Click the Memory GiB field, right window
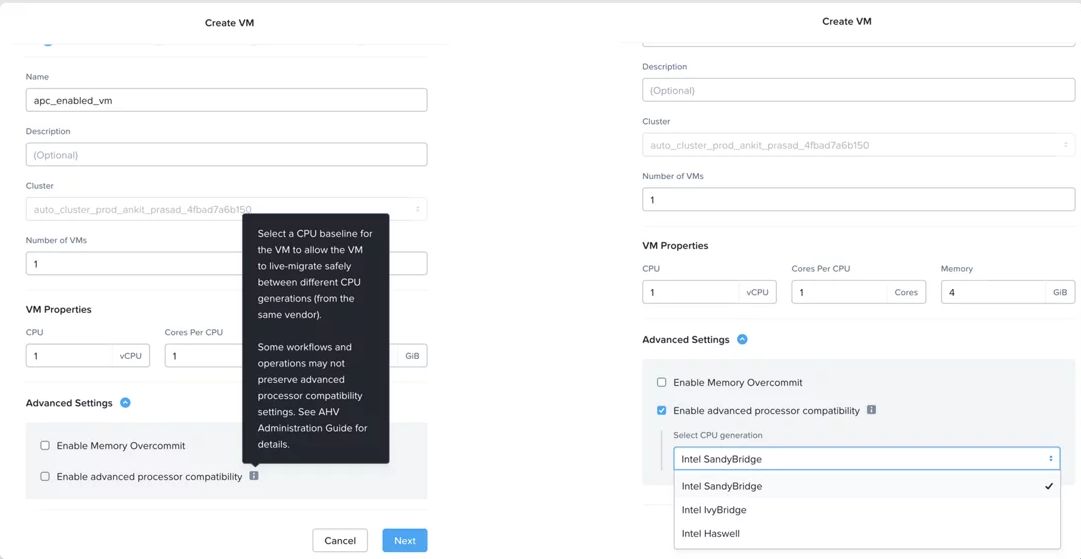Image resolution: width=1081 pixels, height=559 pixels. [x=1007, y=292]
